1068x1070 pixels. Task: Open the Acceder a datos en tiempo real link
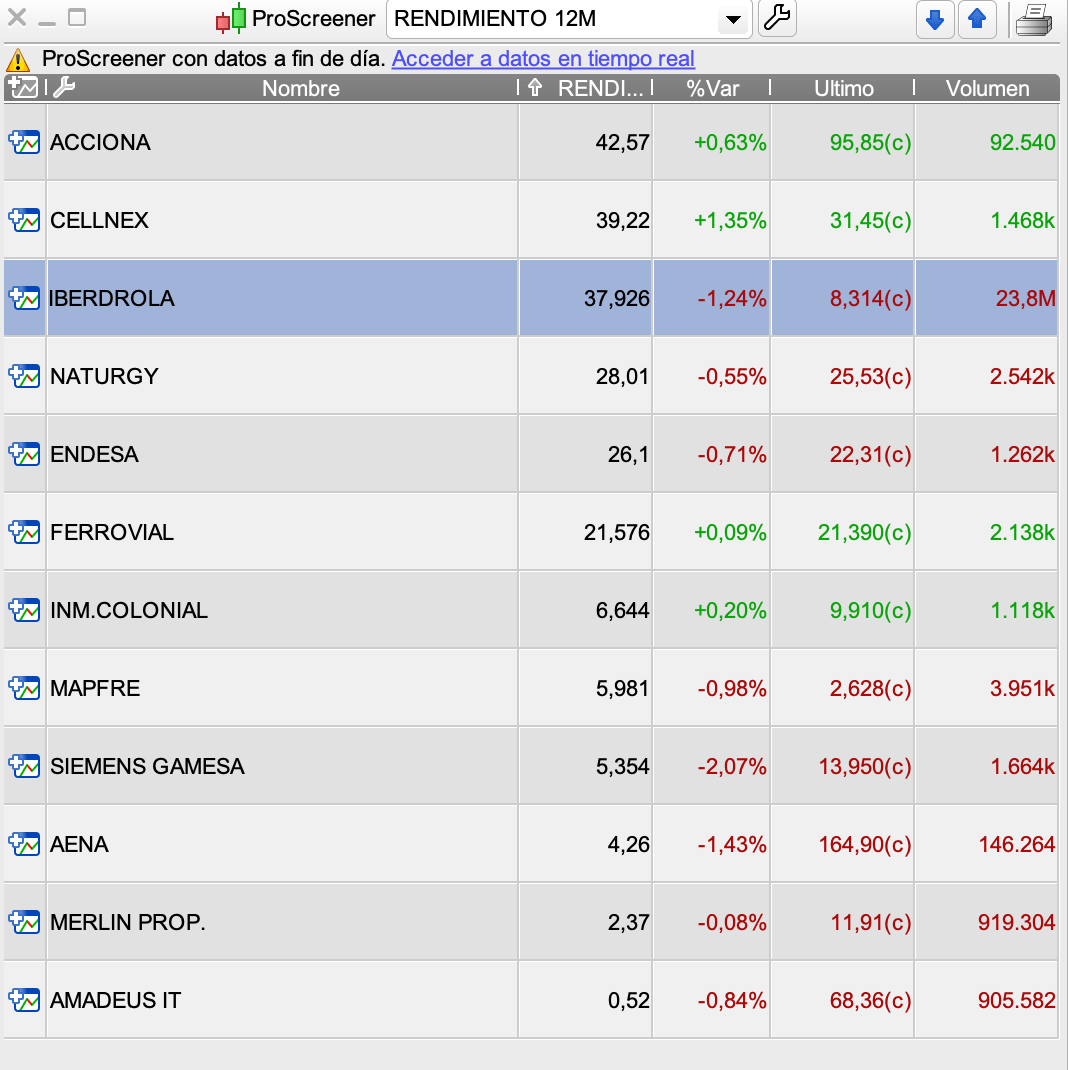coord(543,59)
